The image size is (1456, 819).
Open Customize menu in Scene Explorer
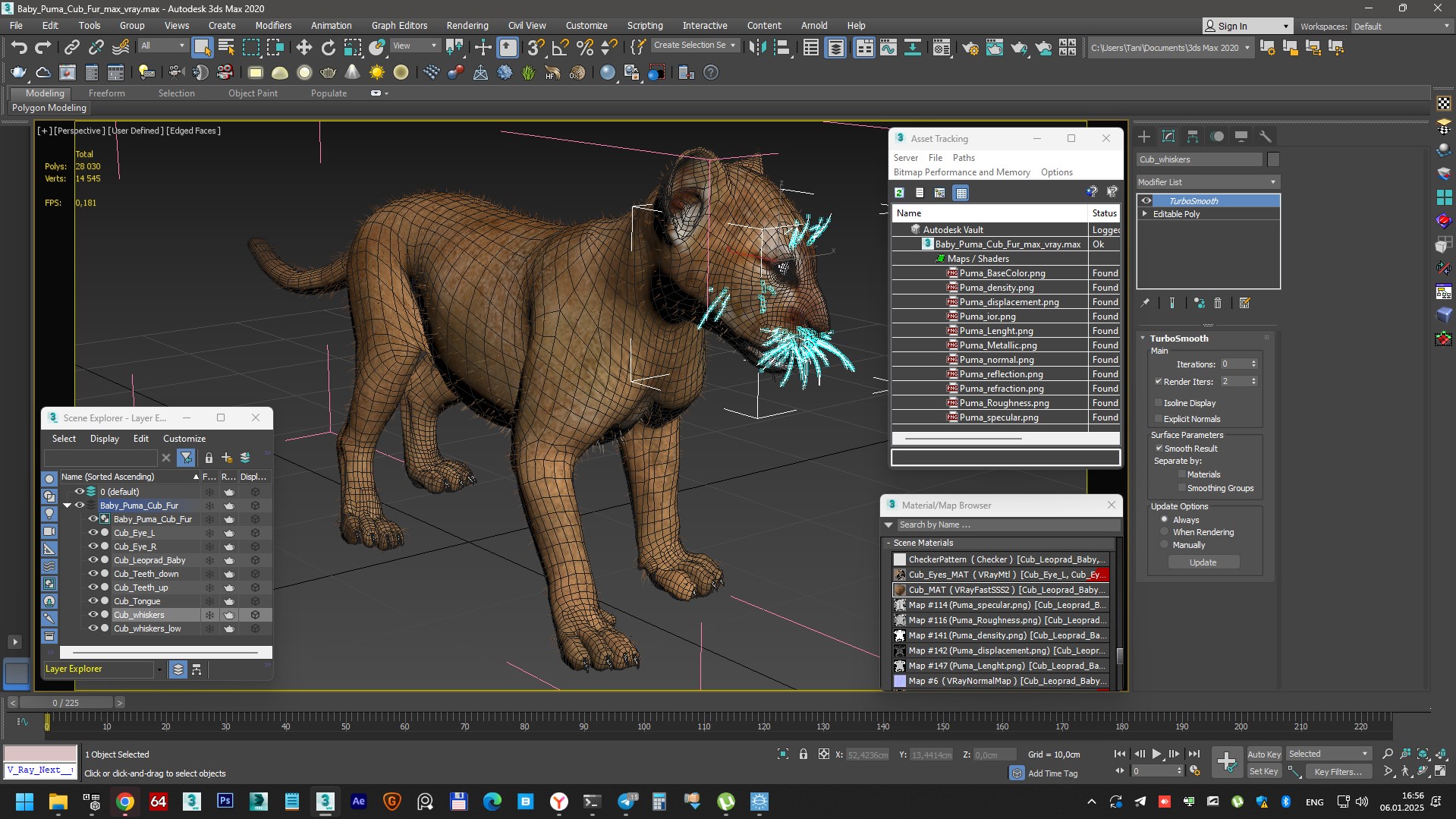[184, 438]
